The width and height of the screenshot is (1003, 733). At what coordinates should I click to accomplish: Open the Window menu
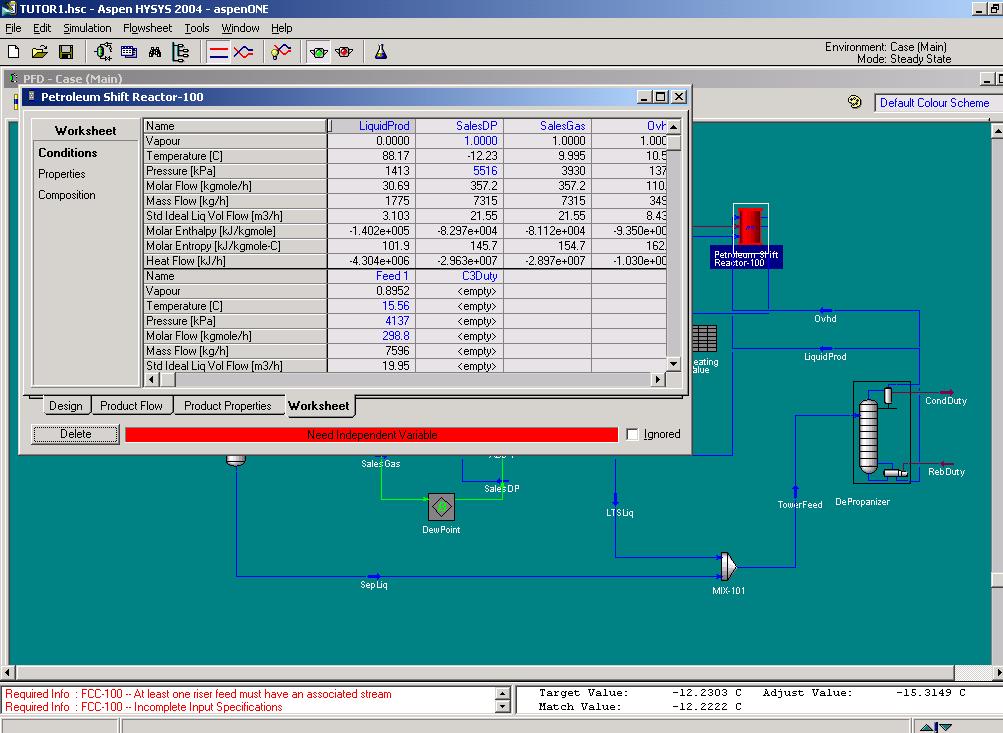point(240,28)
